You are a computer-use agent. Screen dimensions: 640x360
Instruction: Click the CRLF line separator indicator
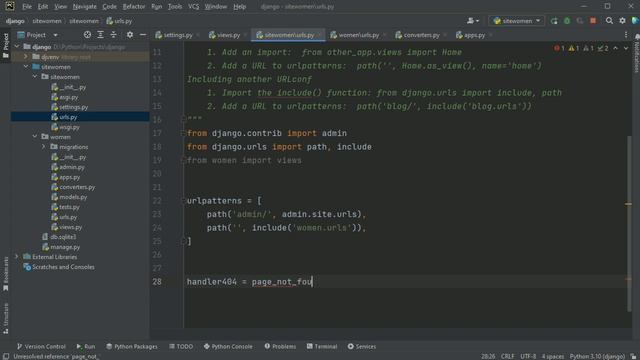pos(507,356)
